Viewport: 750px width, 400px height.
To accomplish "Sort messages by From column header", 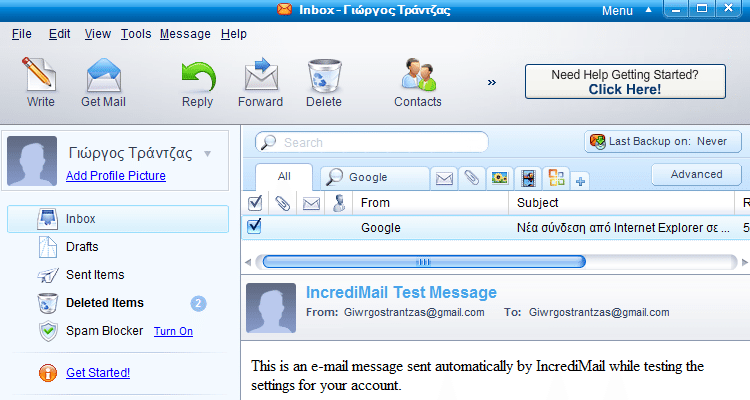I will coord(430,203).
